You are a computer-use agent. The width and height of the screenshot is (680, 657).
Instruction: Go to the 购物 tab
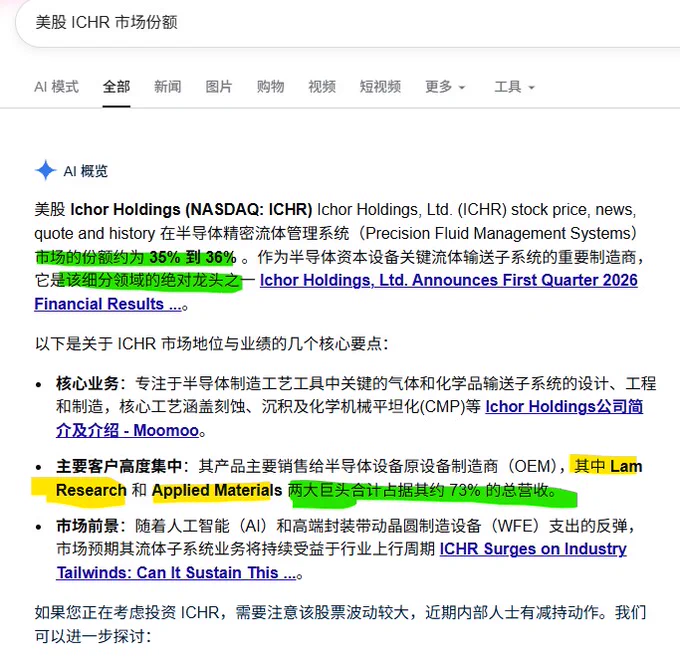coord(270,87)
